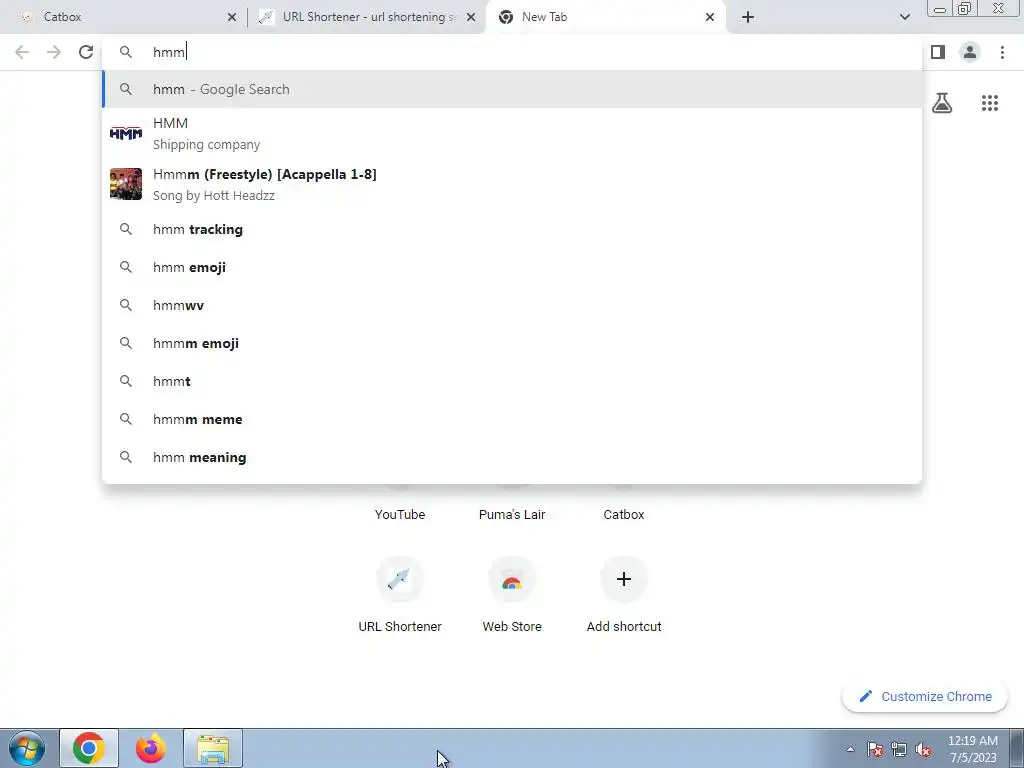Click the Chrome taskbar icon
The height and width of the screenshot is (768, 1024).
click(x=89, y=748)
